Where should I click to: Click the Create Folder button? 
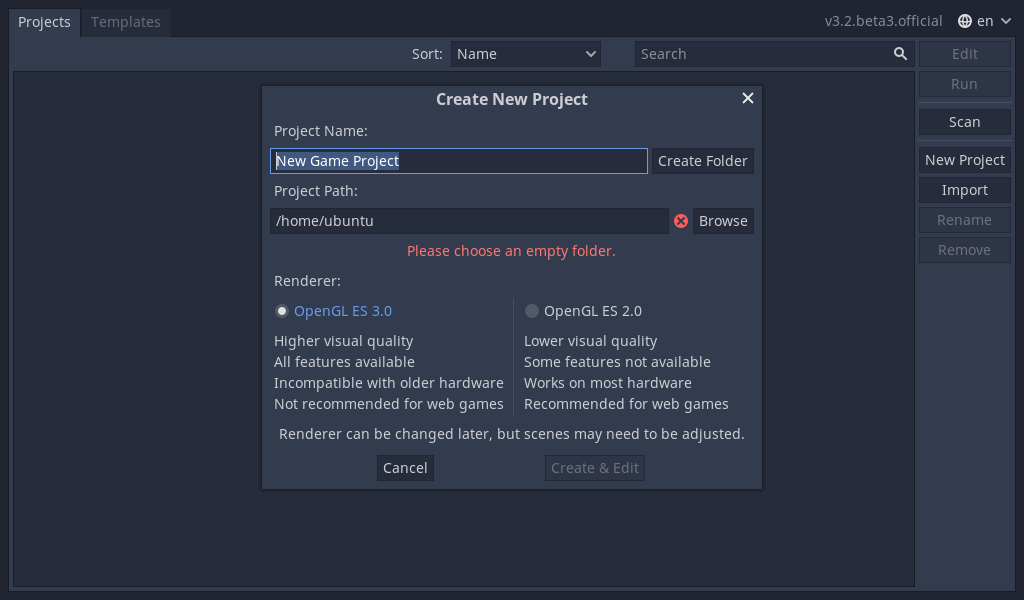[703, 161]
